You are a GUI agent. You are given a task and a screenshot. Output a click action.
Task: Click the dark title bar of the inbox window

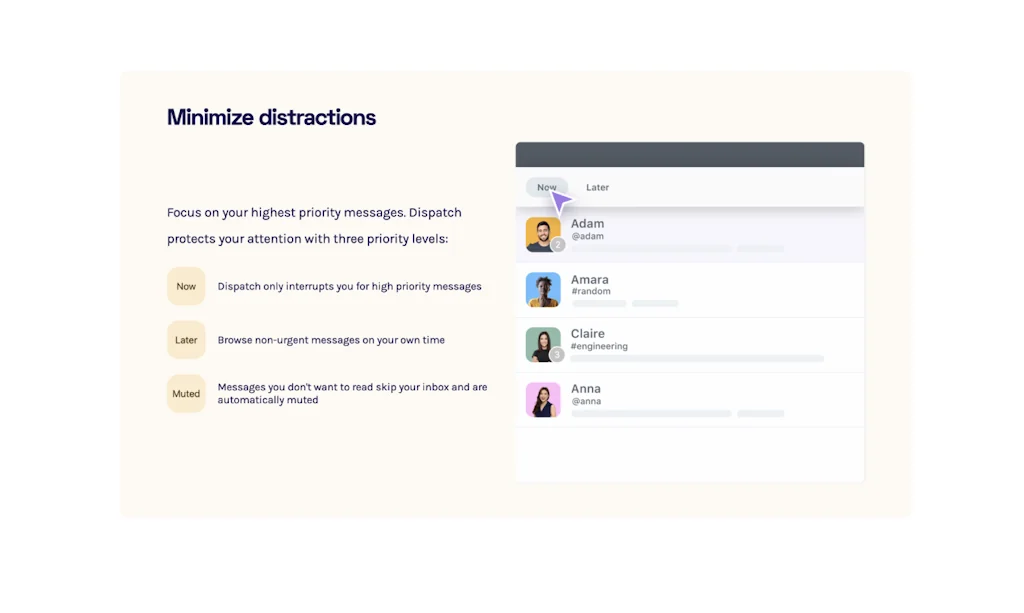[690, 153]
